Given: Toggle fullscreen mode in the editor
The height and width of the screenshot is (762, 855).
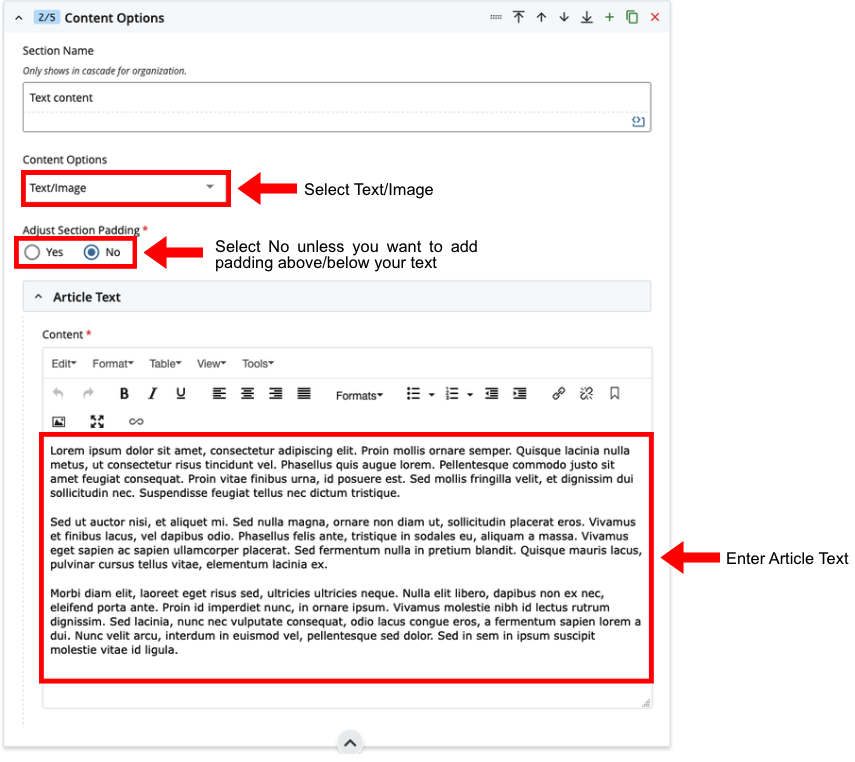Looking at the screenshot, I should (97, 422).
